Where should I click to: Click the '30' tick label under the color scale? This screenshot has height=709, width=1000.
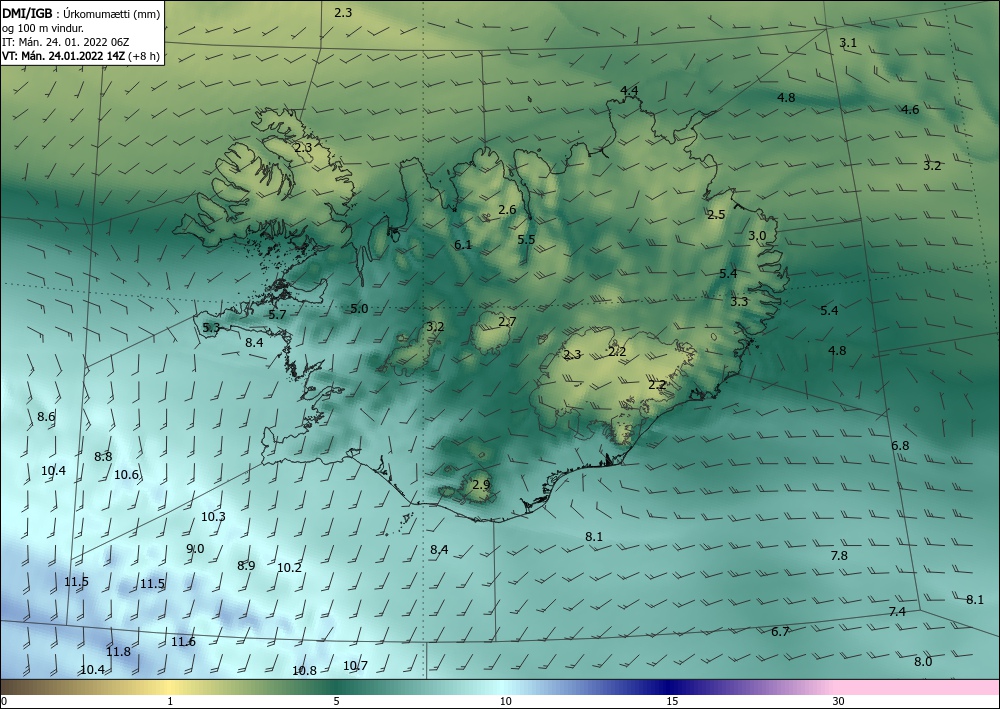click(839, 702)
